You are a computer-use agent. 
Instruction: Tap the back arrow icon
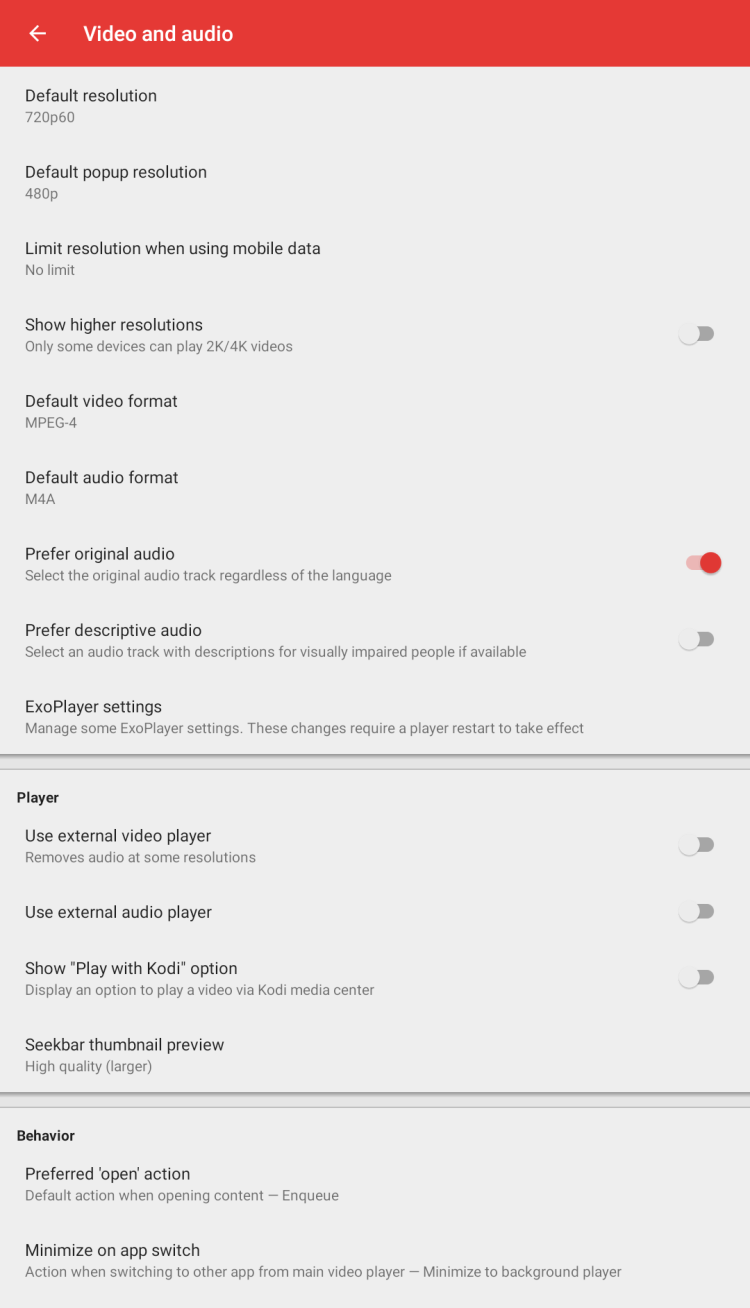click(38, 33)
